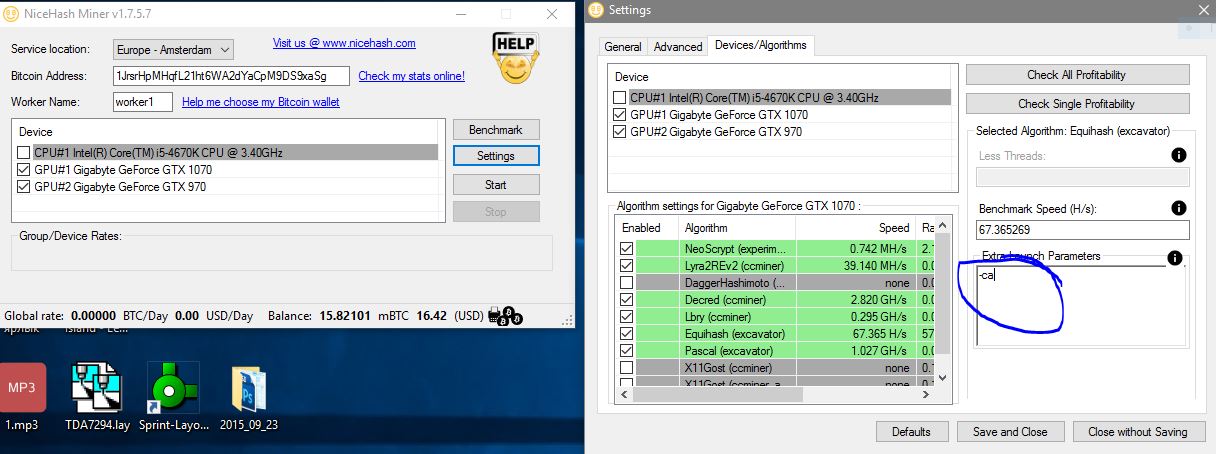
Task: Click the Group/Device Rates label
Action: (70, 236)
